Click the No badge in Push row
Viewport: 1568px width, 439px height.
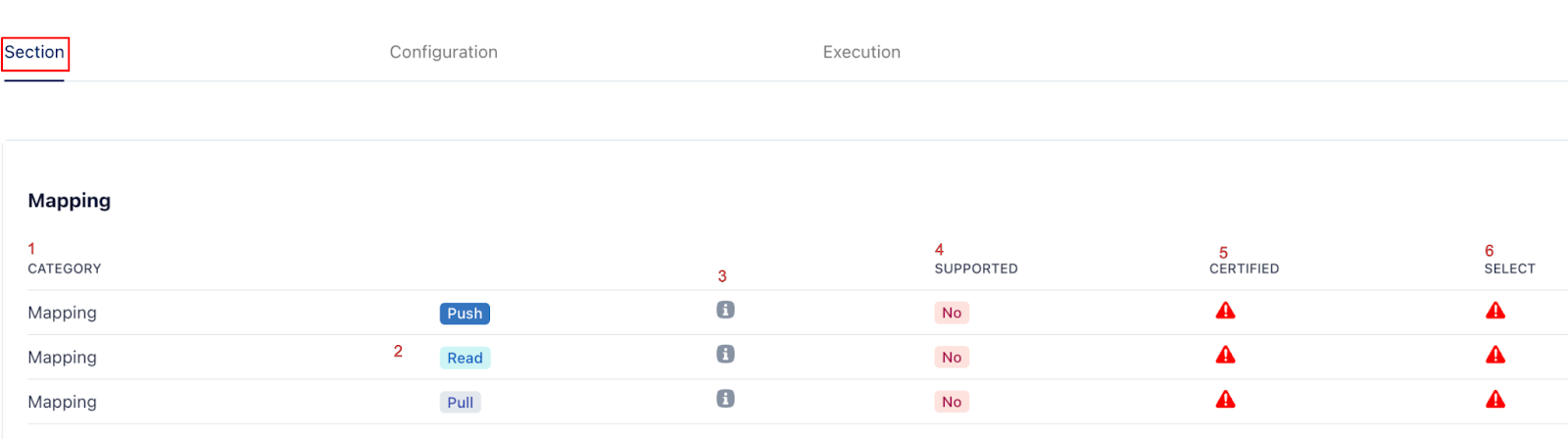coord(951,313)
